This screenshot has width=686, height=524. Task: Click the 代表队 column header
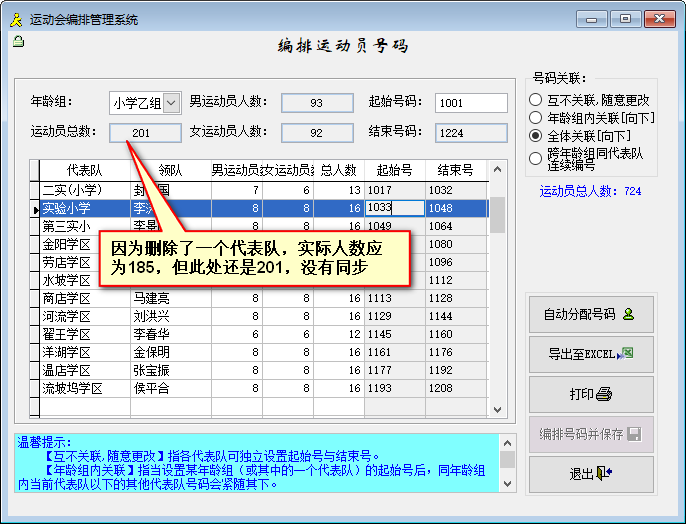pos(84,170)
